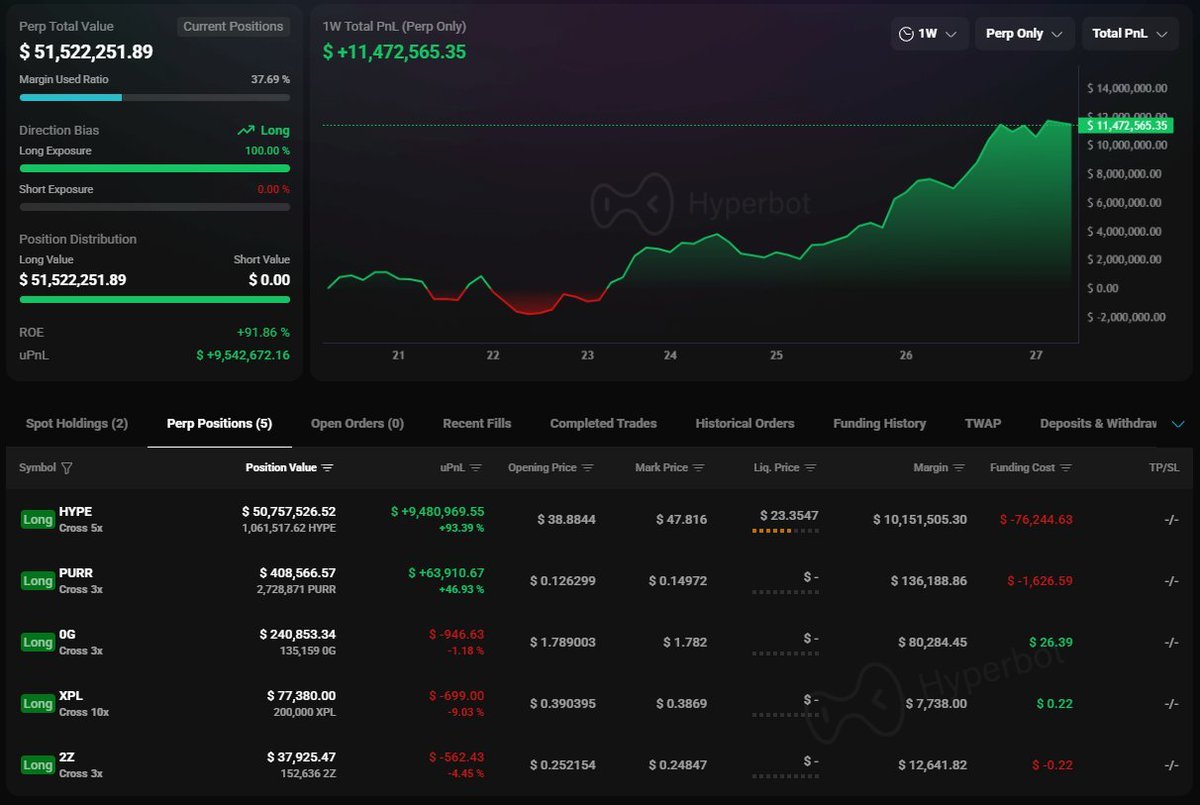
Task: Click the Margin Used Ratio bar
Action: [x=154, y=98]
